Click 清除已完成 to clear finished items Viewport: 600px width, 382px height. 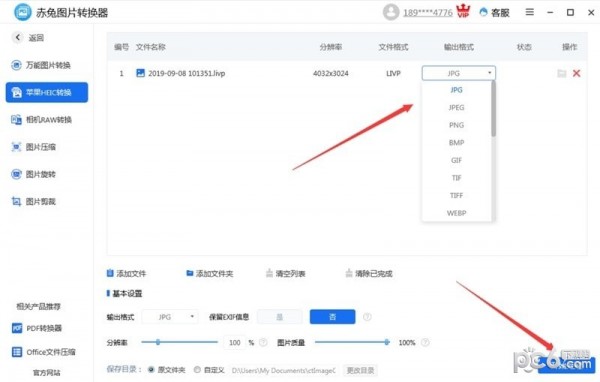point(369,273)
